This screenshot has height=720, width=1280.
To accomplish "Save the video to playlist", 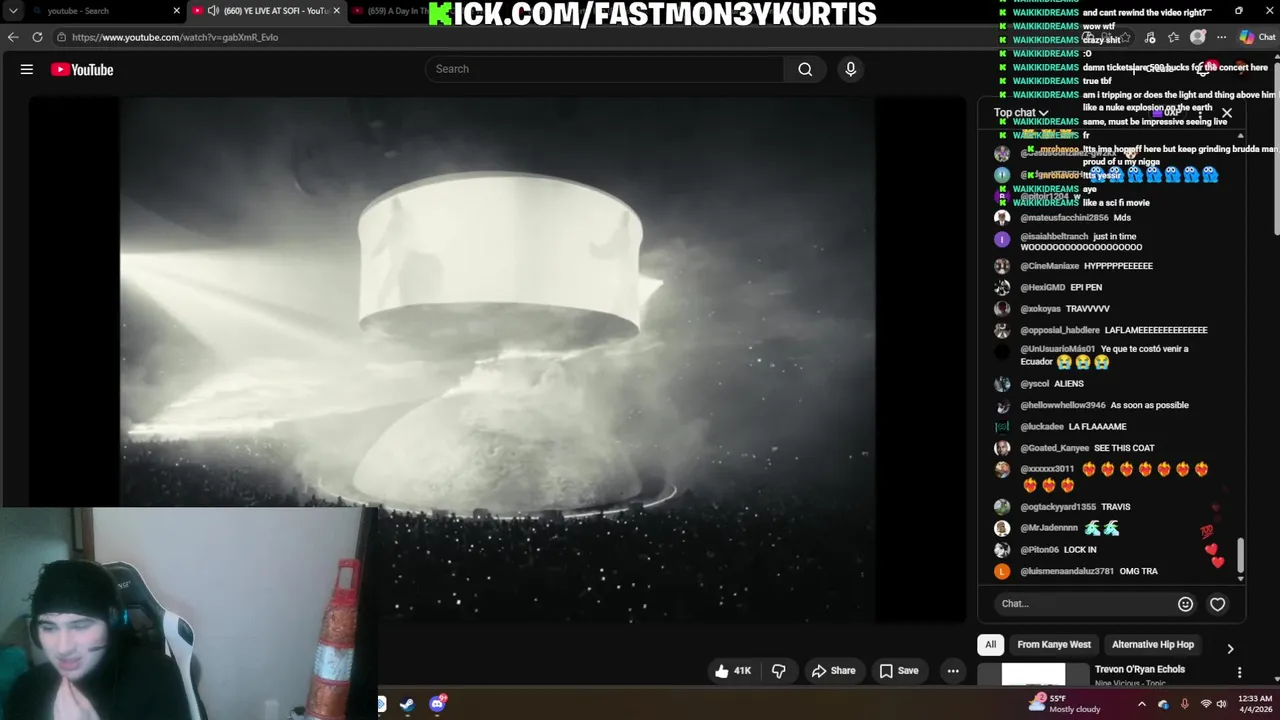I will pos(898,671).
